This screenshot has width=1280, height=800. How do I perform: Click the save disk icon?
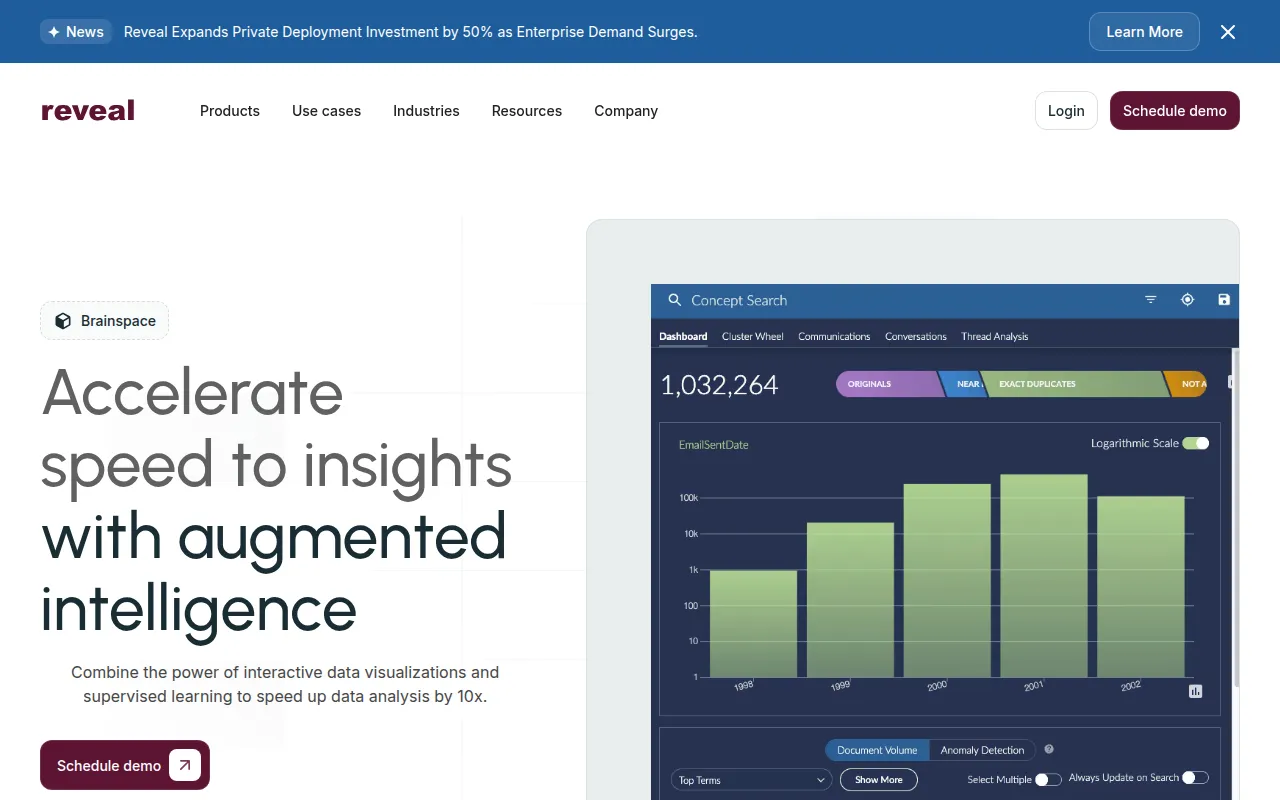pos(1224,299)
